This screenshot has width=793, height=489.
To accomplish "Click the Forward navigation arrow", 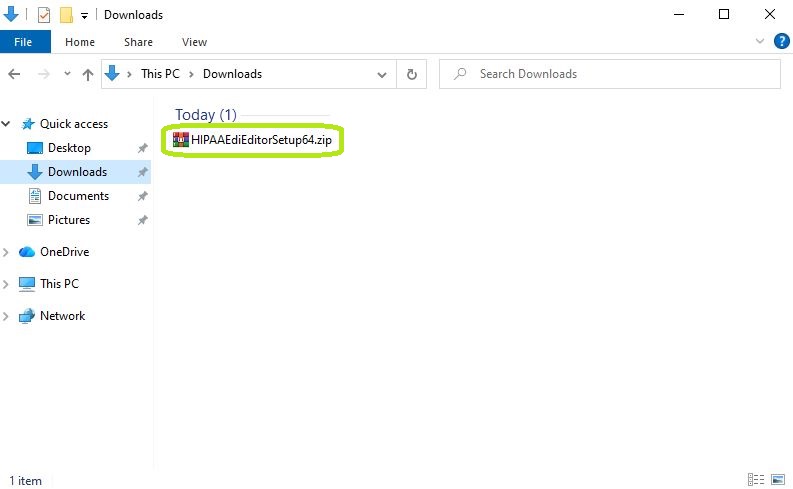I will coord(45,74).
